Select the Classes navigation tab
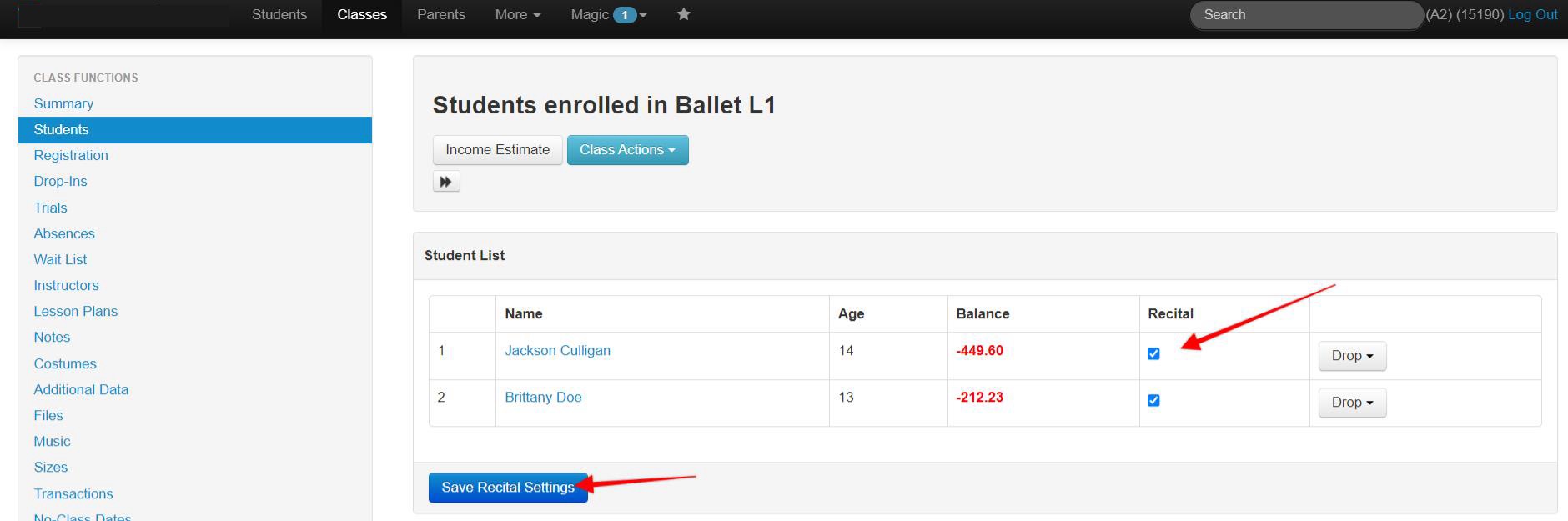1568x521 pixels. click(362, 14)
